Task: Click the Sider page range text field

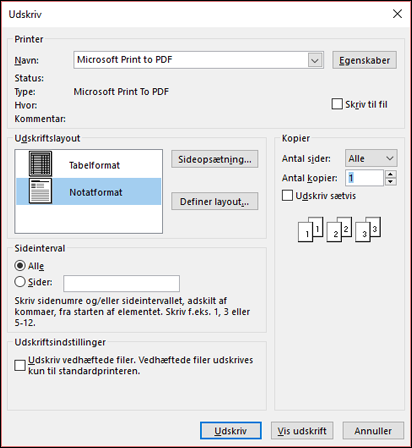Action: click(122, 283)
